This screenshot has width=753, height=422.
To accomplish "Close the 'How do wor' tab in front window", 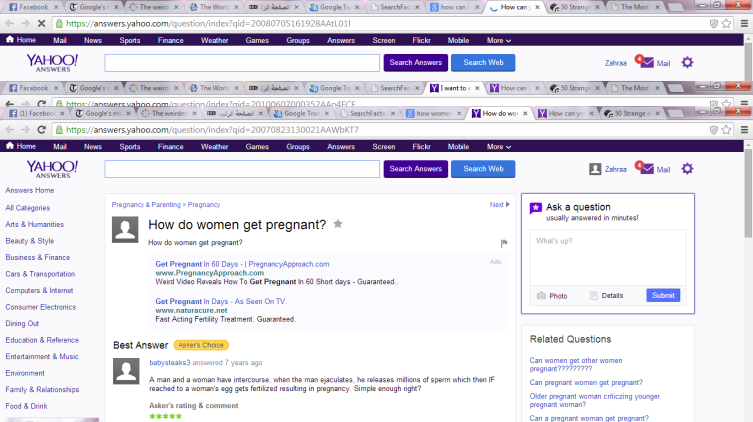I will (525, 113).
